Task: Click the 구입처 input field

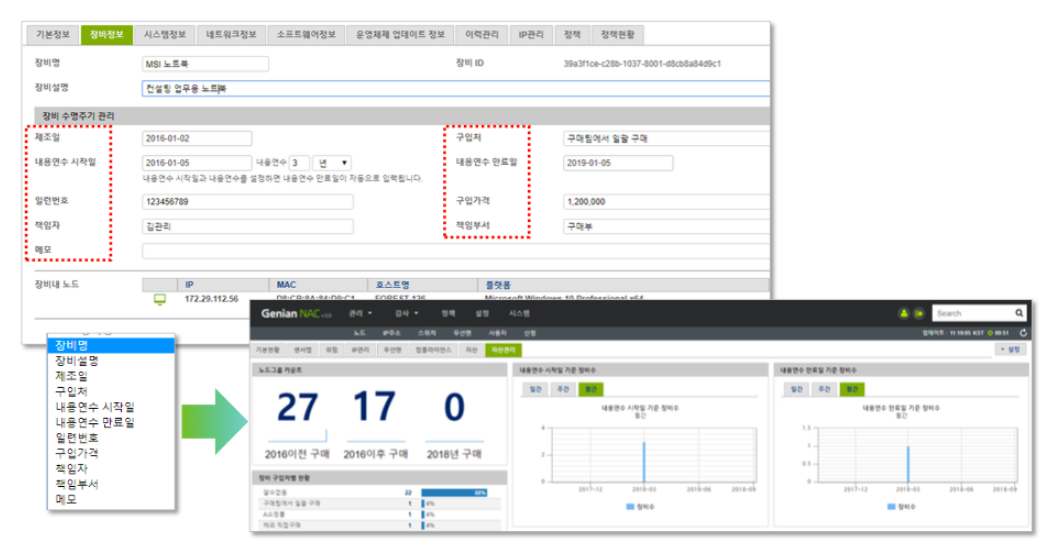Action: click(x=667, y=138)
